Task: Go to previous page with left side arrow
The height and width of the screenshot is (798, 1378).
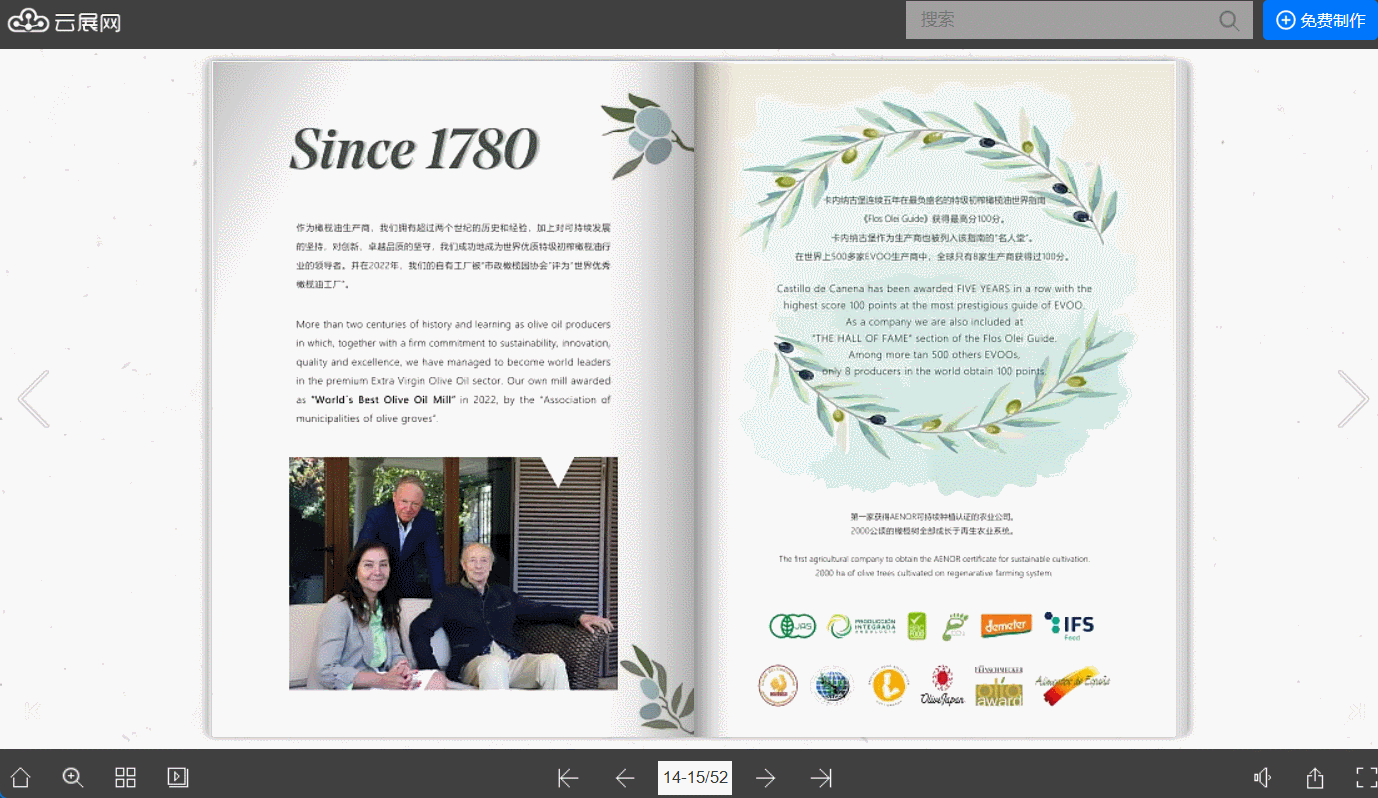Action: click(x=33, y=399)
